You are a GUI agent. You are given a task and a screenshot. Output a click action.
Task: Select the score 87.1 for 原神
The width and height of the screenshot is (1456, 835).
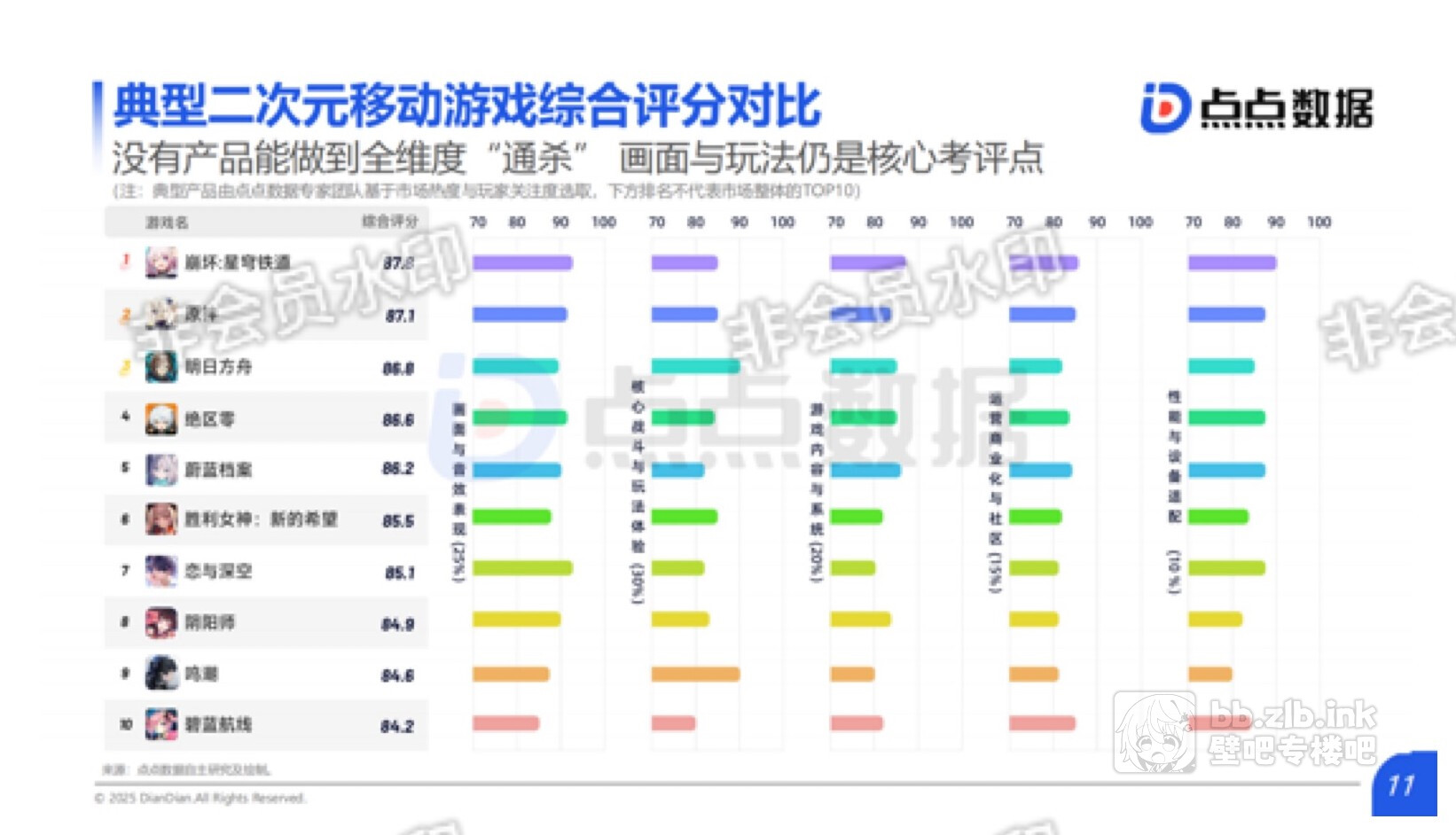point(400,316)
